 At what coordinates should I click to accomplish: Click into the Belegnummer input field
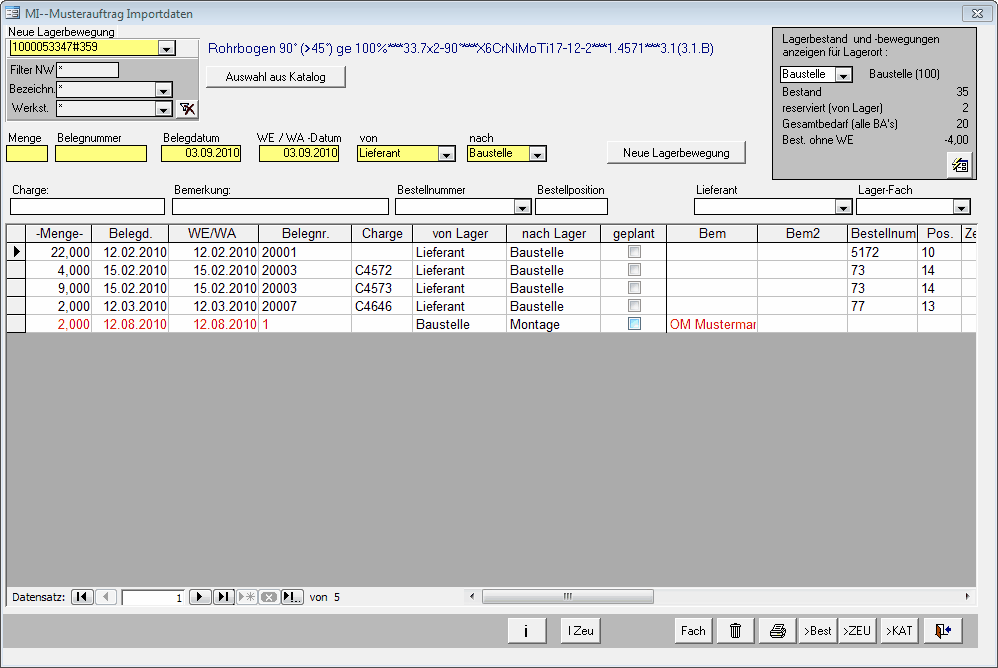tap(101, 154)
